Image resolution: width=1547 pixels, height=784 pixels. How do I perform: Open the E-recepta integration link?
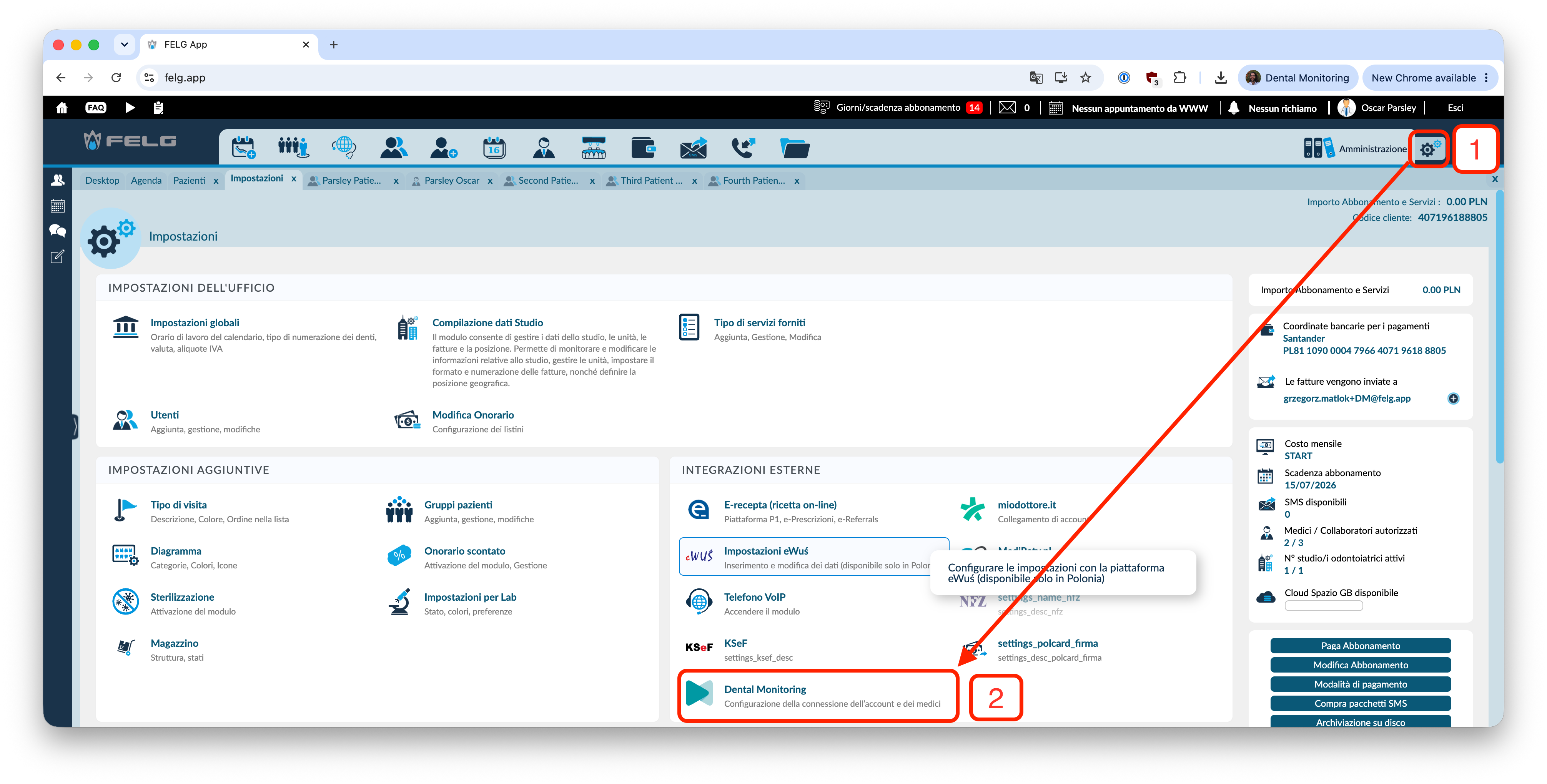[x=780, y=505]
